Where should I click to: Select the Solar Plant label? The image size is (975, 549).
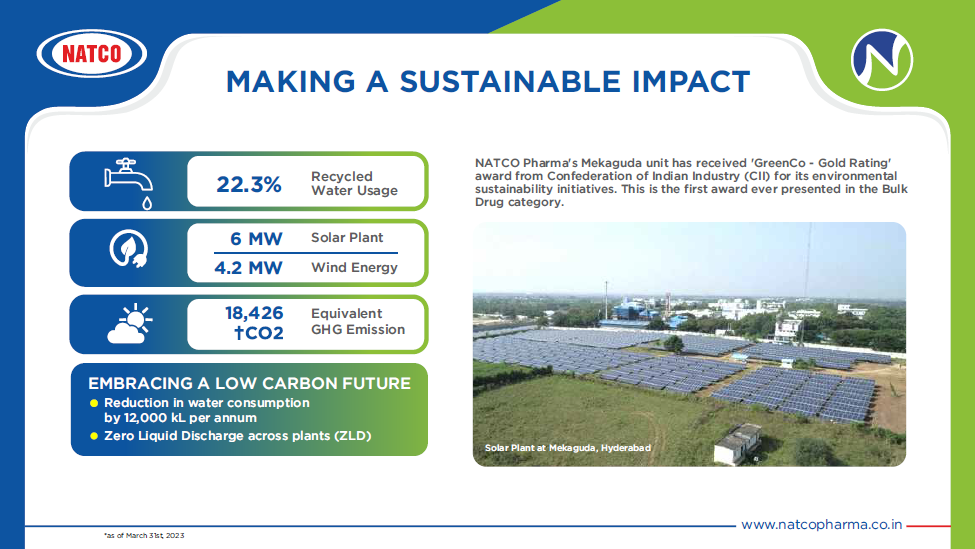click(x=347, y=238)
